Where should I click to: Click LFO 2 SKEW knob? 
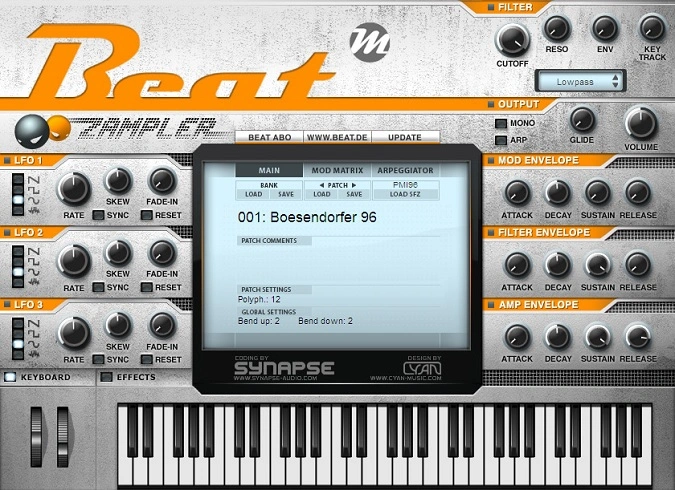(x=118, y=253)
